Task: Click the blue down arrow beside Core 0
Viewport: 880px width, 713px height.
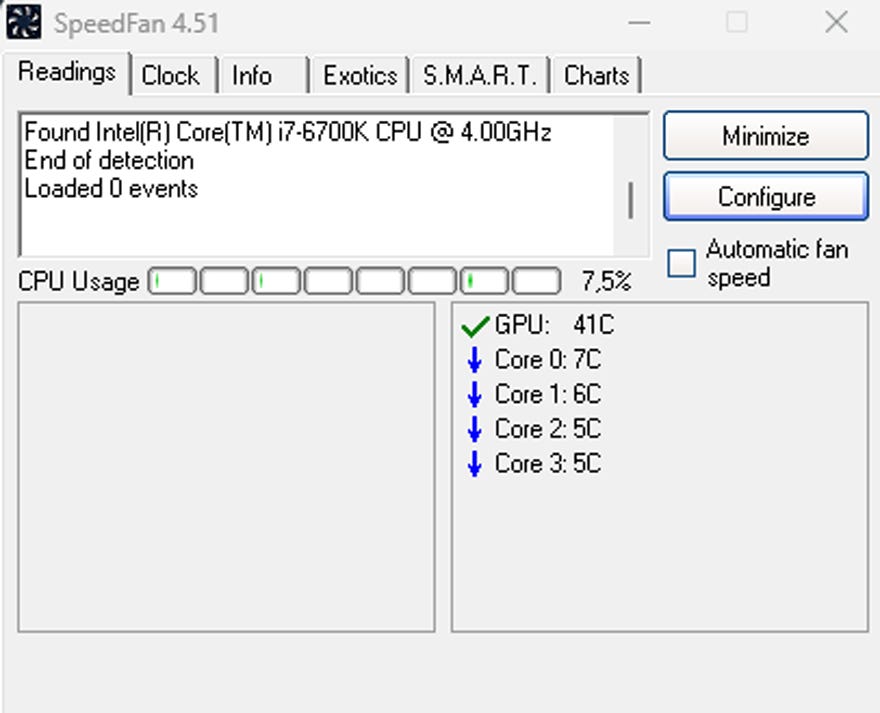Action: (475, 361)
